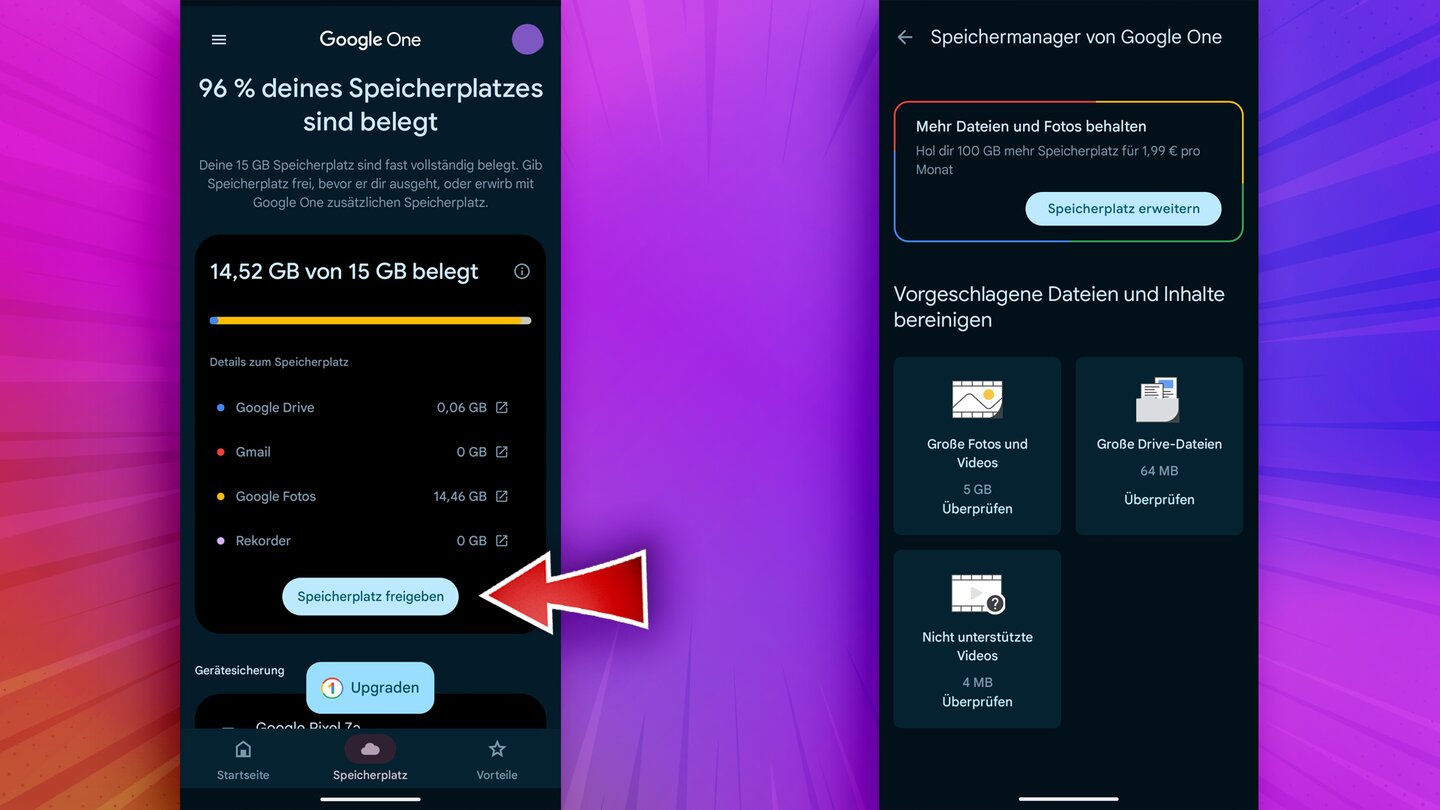The height and width of the screenshot is (810, 1440).
Task: Tap the Große Fotos und Videos icon
Action: 977,399
